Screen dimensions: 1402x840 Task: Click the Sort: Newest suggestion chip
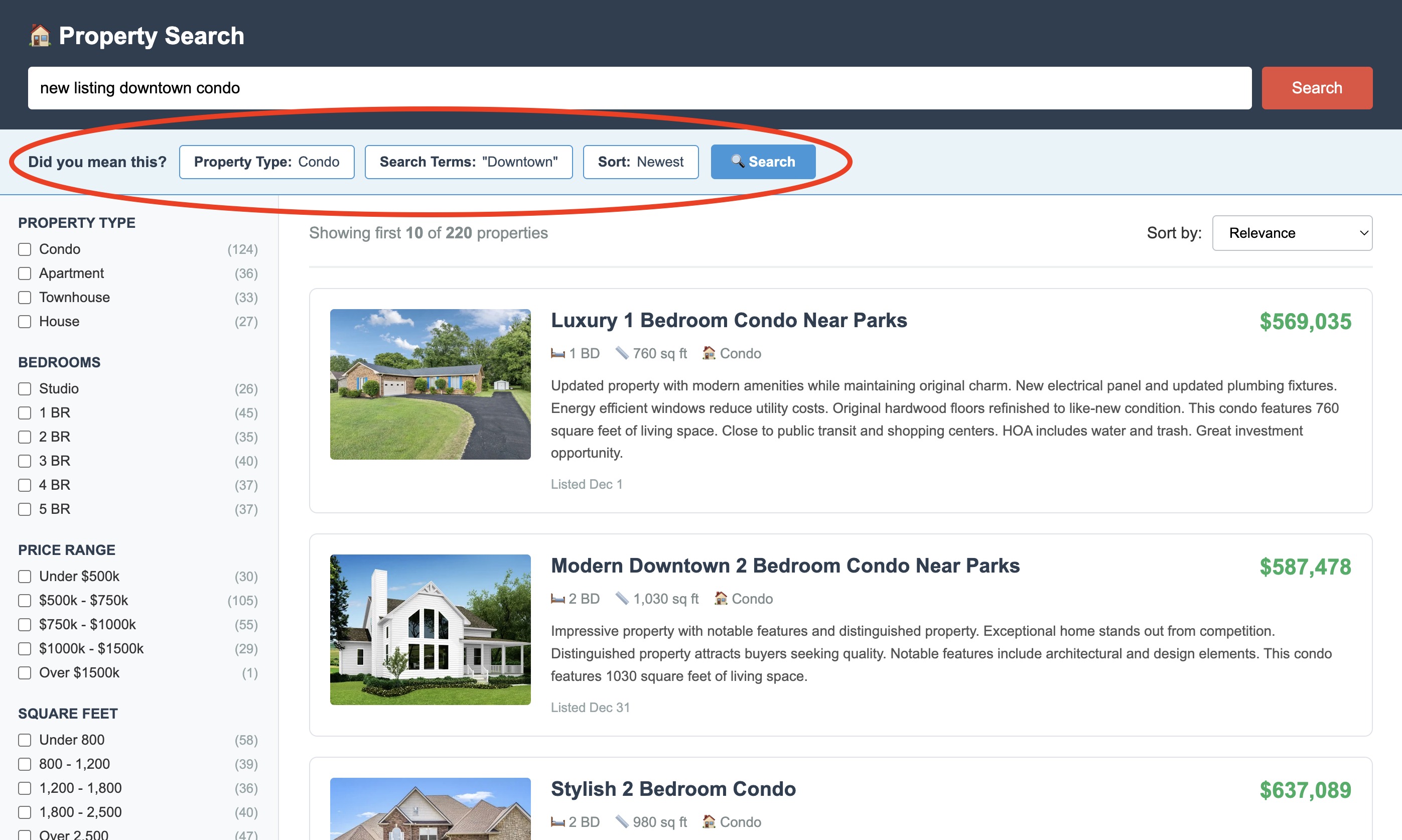pos(640,162)
